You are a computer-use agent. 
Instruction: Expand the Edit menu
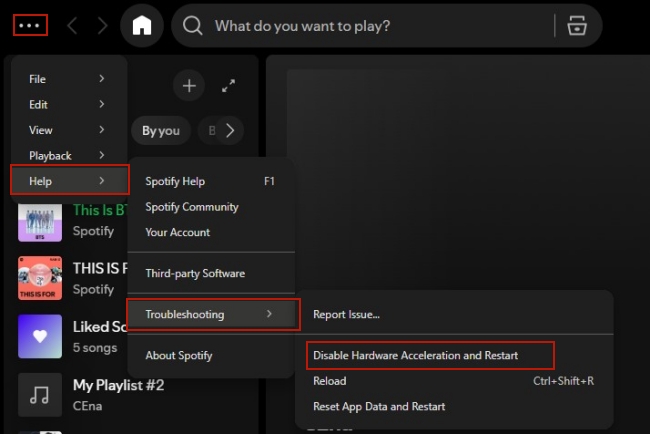tap(69, 104)
